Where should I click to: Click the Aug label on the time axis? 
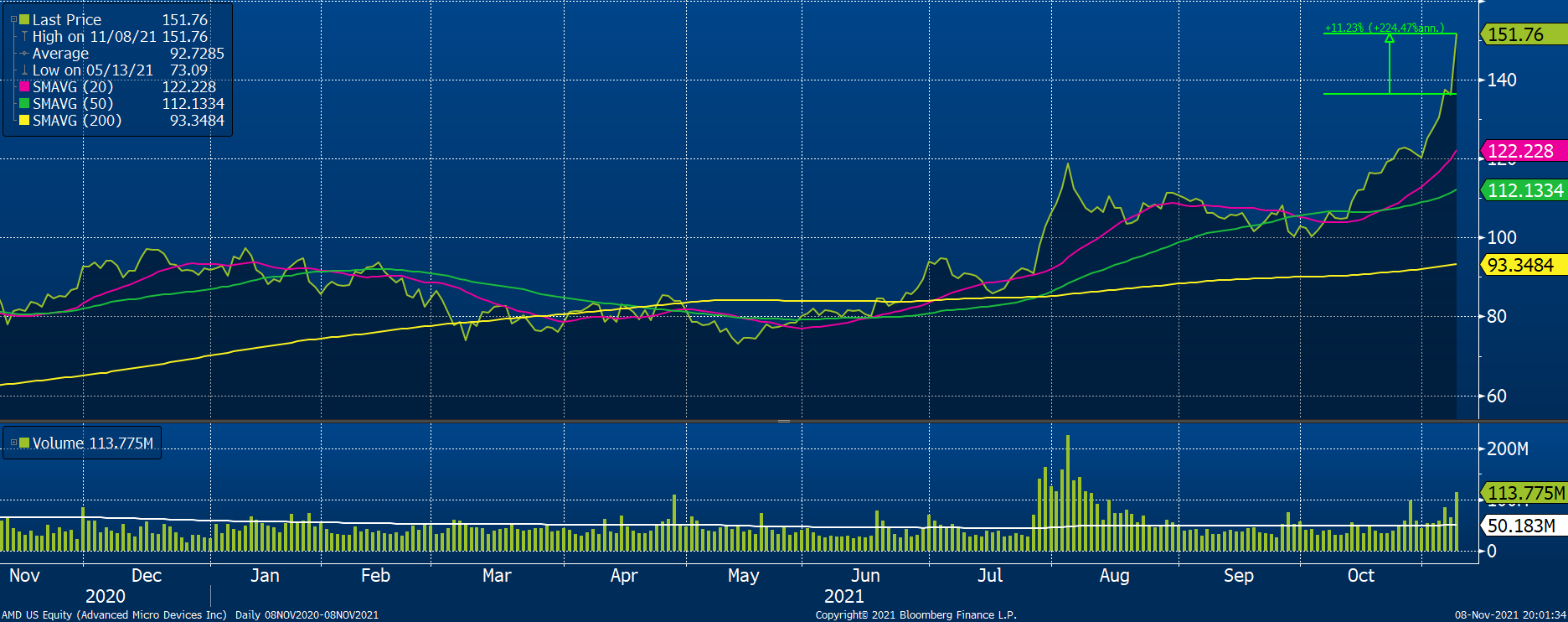[1114, 575]
